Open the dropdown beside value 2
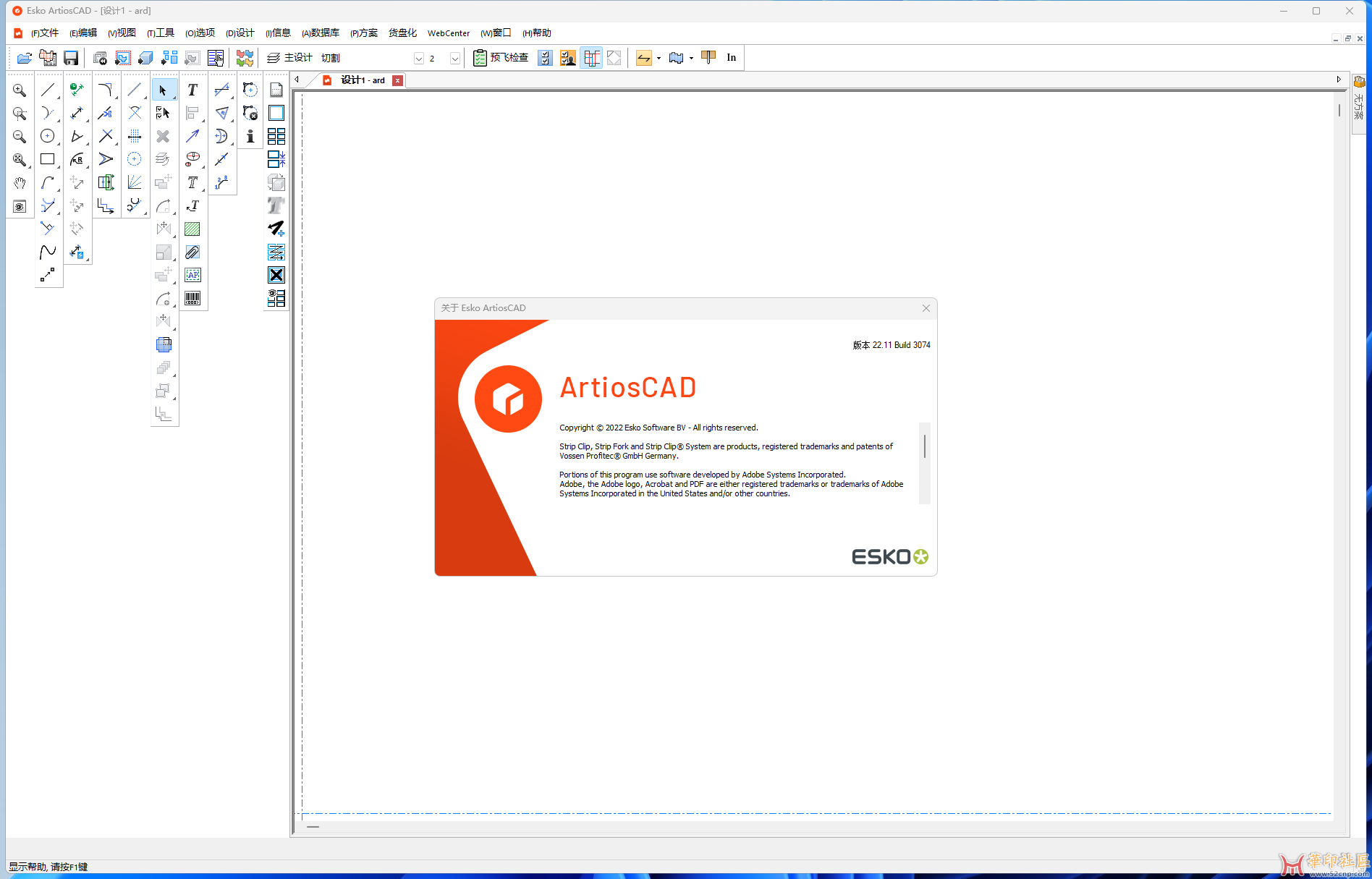 coord(455,59)
